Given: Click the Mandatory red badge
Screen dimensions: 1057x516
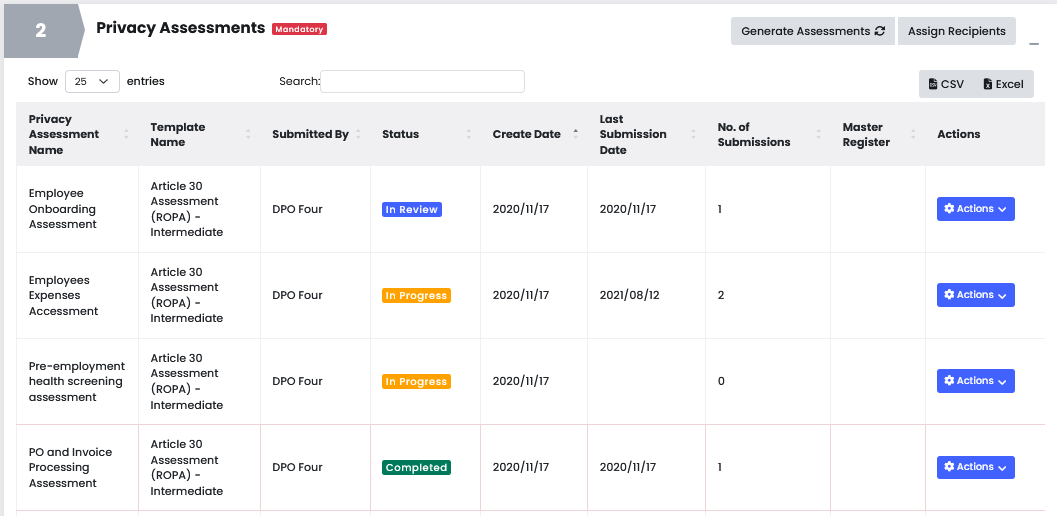Looking at the screenshot, I should point(300,29).
